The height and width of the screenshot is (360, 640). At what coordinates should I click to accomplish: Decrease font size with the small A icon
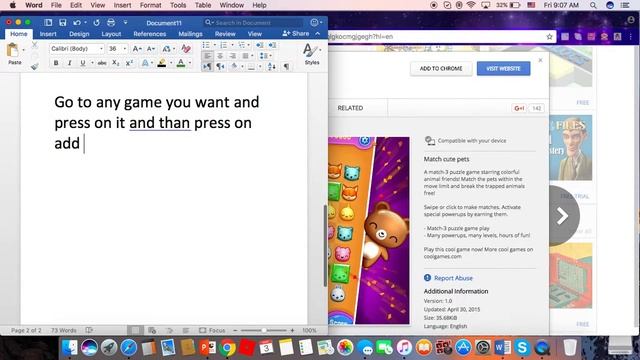[x=150, y=49]
